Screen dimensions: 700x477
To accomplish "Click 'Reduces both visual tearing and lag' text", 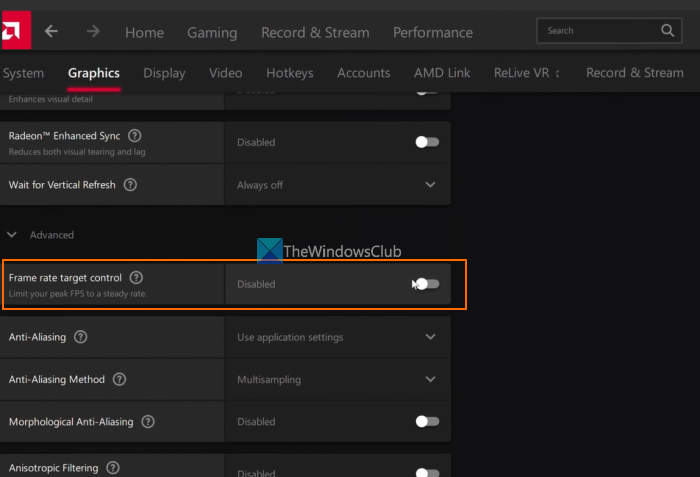I will tap(77, 152).
